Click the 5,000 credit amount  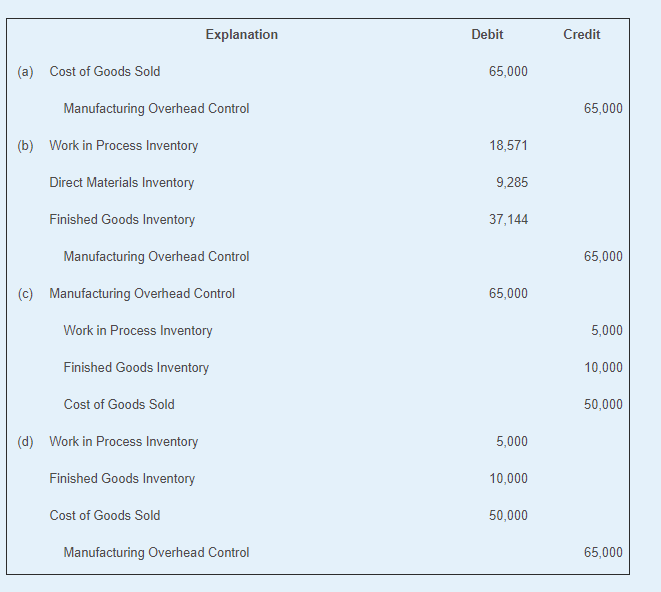(x=607, y=331)
